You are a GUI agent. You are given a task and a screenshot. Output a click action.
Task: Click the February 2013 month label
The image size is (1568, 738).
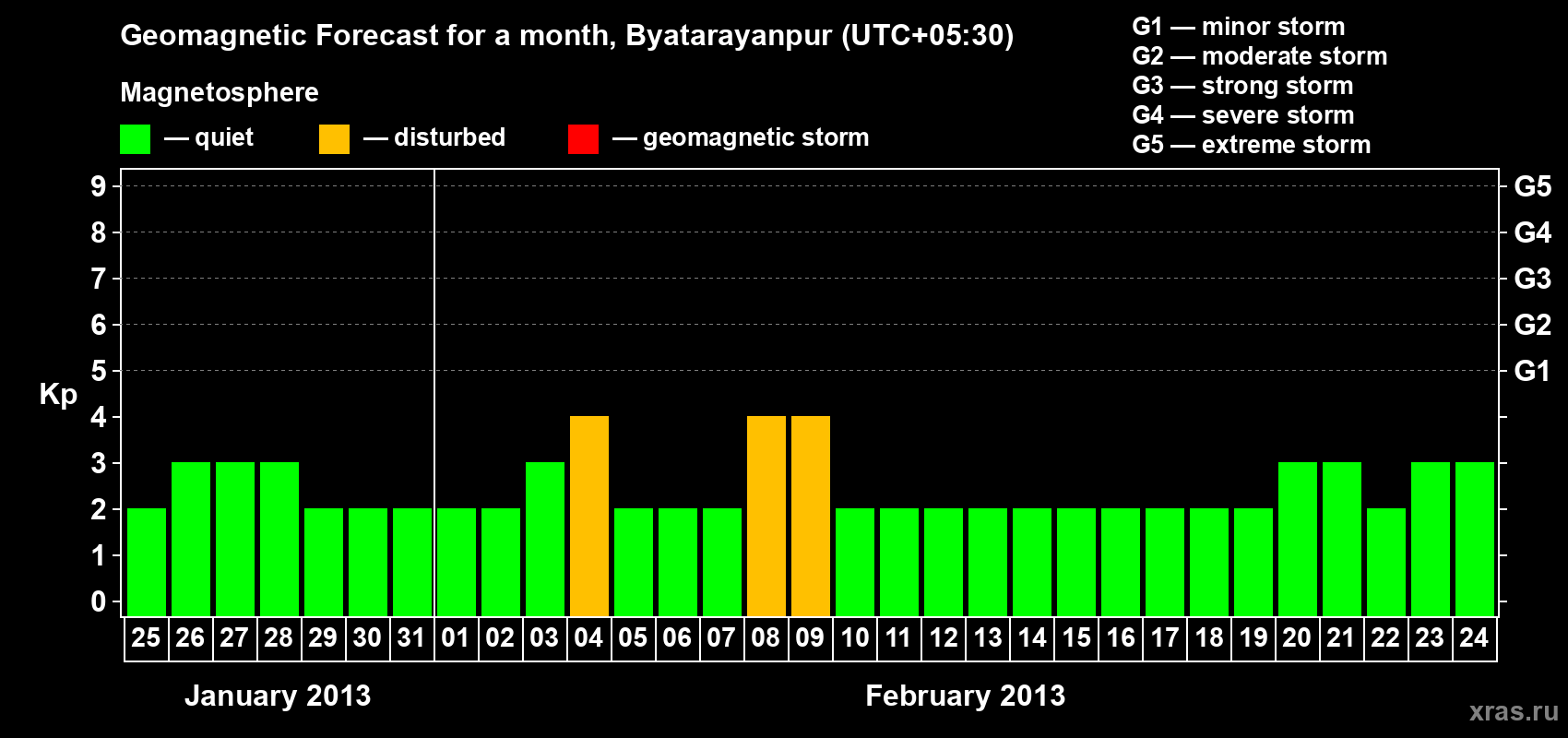pos(966,696)
